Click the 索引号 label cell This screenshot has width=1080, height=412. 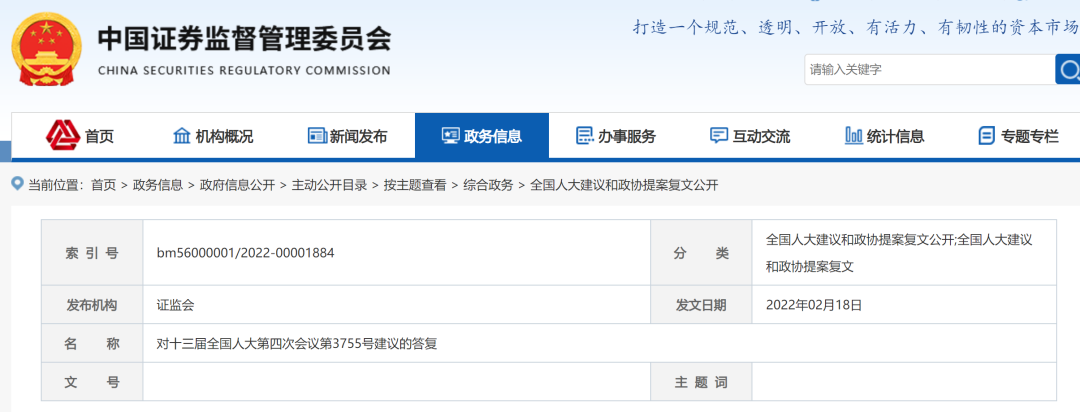click(92, 253)
